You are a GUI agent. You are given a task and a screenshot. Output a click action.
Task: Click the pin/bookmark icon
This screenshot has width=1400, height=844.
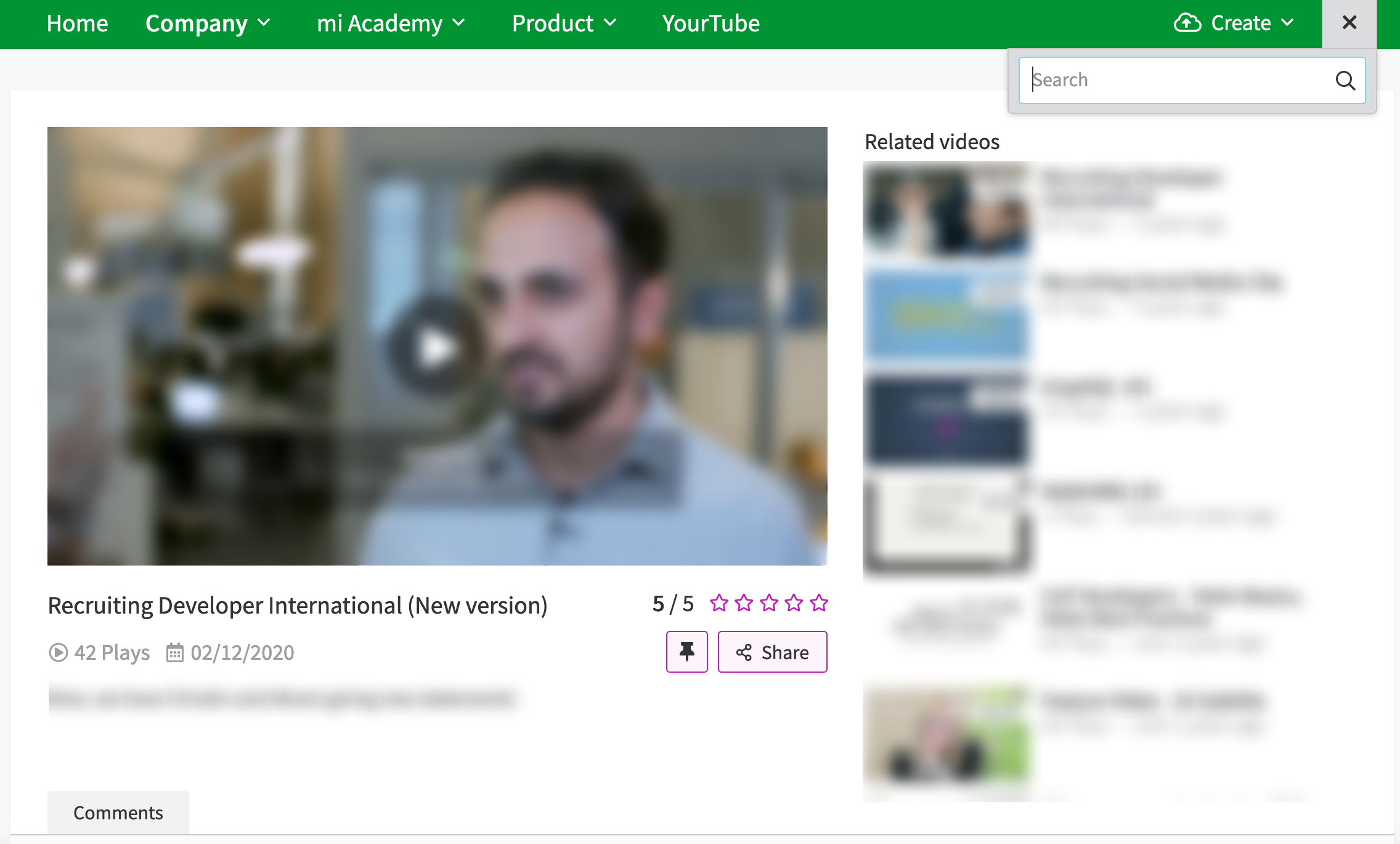point(686,652)
